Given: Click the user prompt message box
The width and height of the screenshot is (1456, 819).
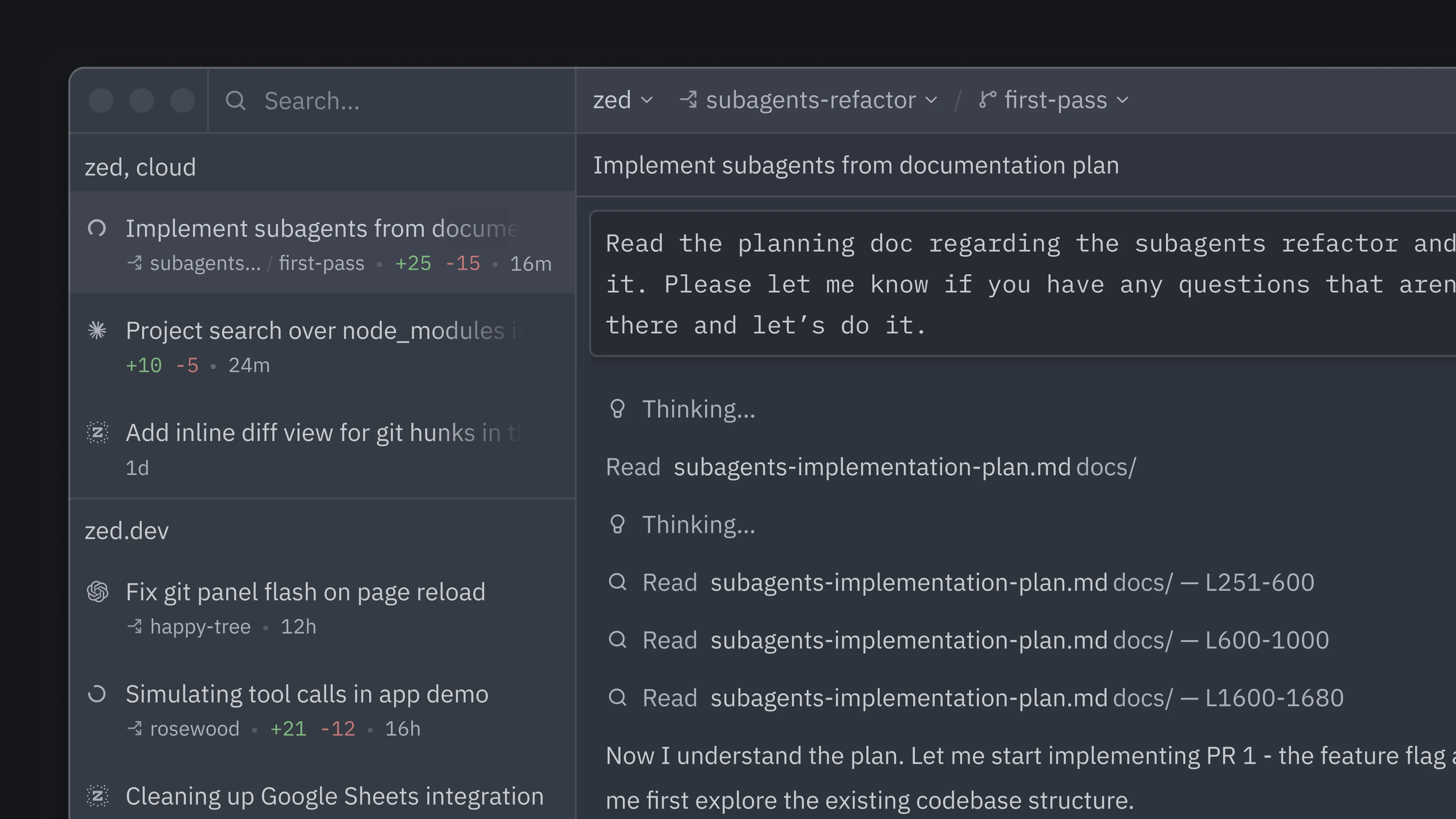Looking at the screenshot, I should click(1017, 284).
